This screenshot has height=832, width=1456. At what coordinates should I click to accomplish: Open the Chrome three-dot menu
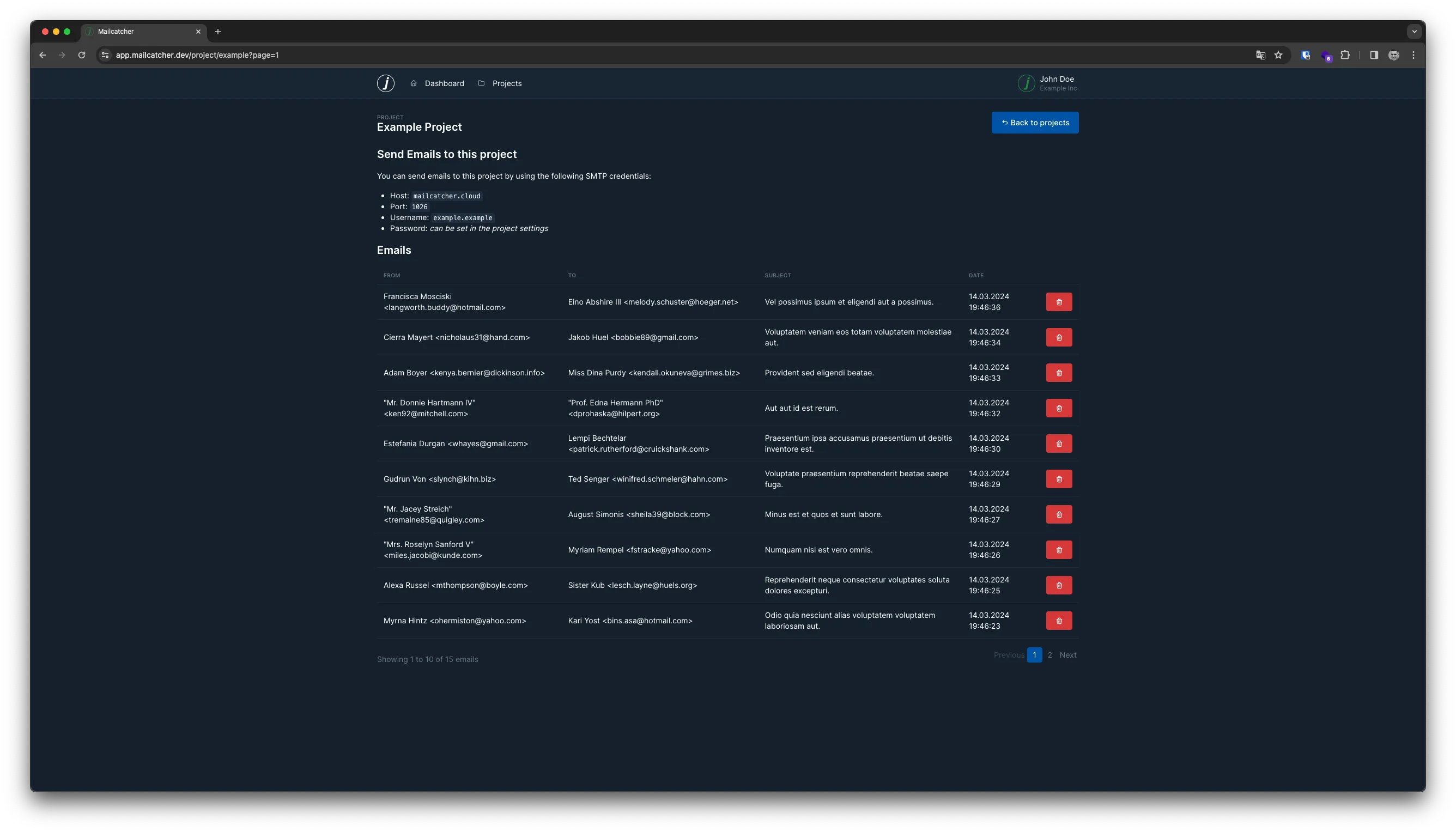(1413, 55)
